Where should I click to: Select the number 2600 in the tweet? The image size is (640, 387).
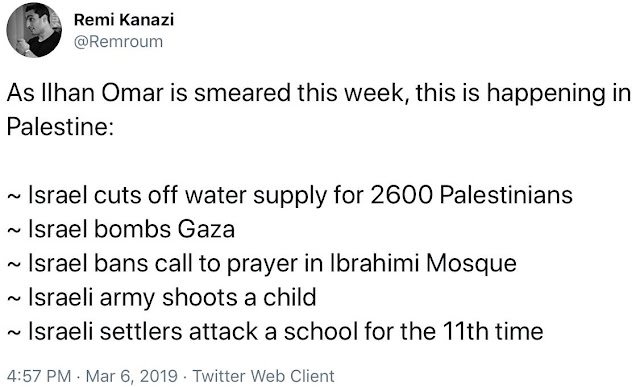402,195
